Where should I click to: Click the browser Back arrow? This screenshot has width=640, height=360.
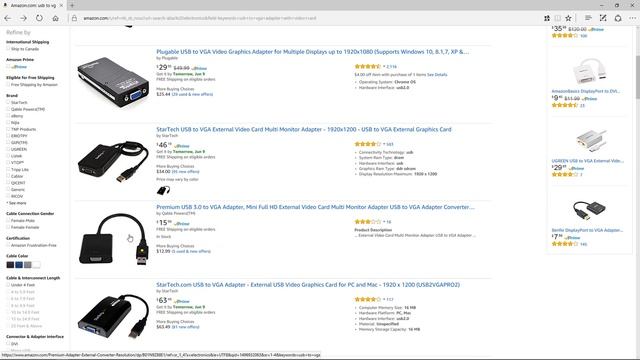pyautogui.click(x=7, y=18)
